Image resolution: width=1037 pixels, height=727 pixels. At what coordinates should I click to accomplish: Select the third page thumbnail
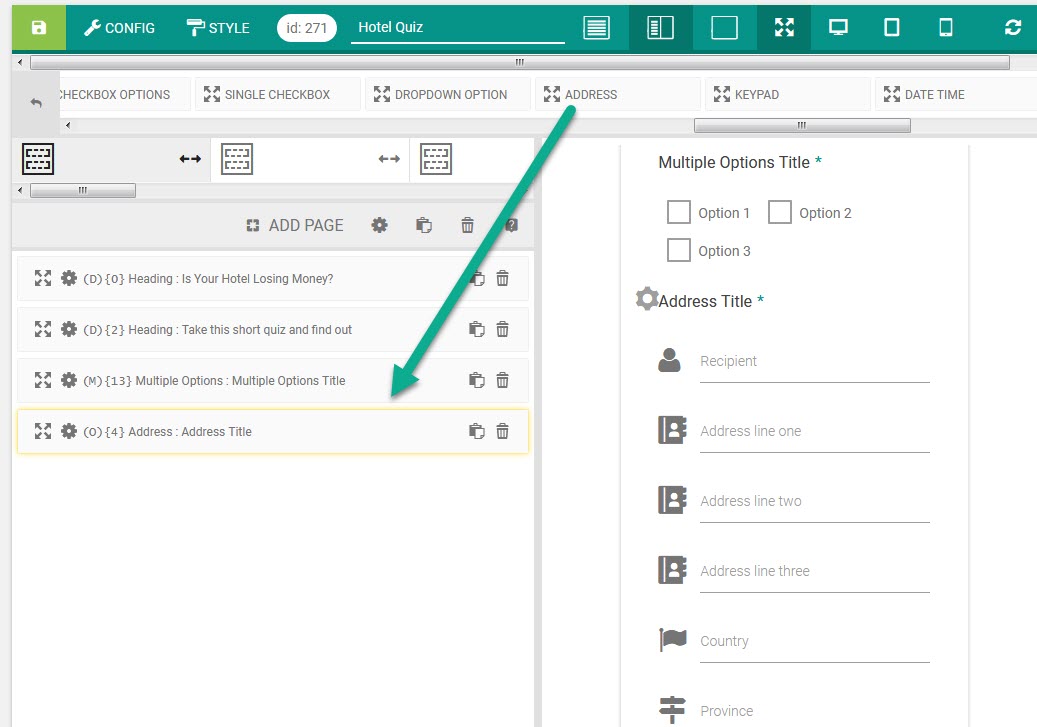coord(436,159)
